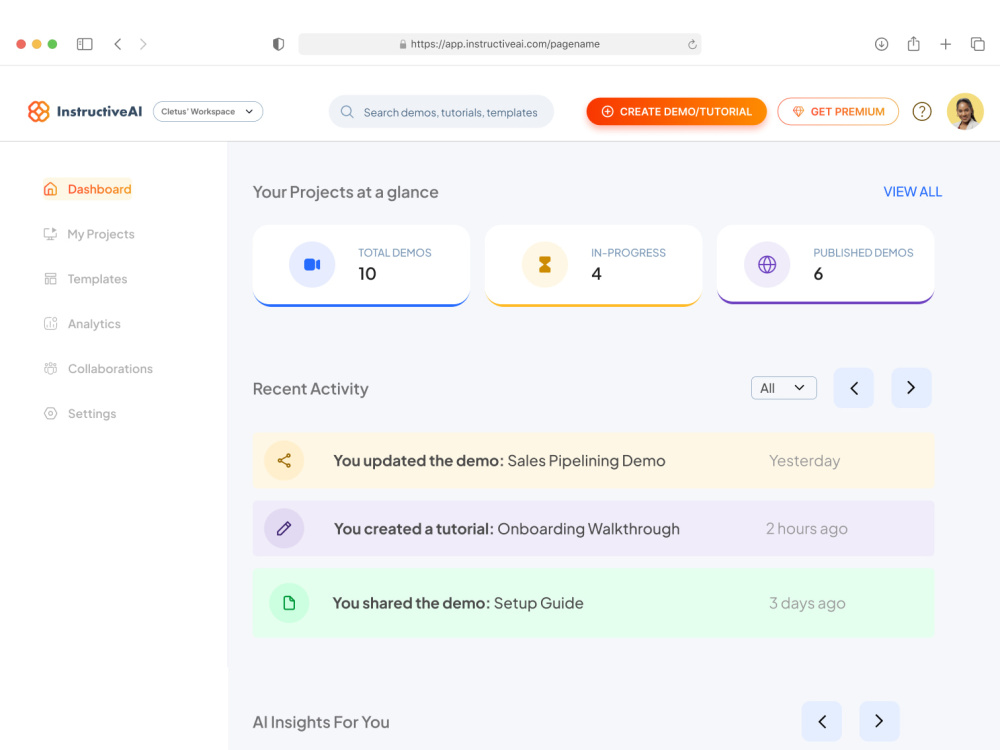Click the 3 days ago timestamp
This screenshot has width=1000, height=750.
tap(807, 603)
